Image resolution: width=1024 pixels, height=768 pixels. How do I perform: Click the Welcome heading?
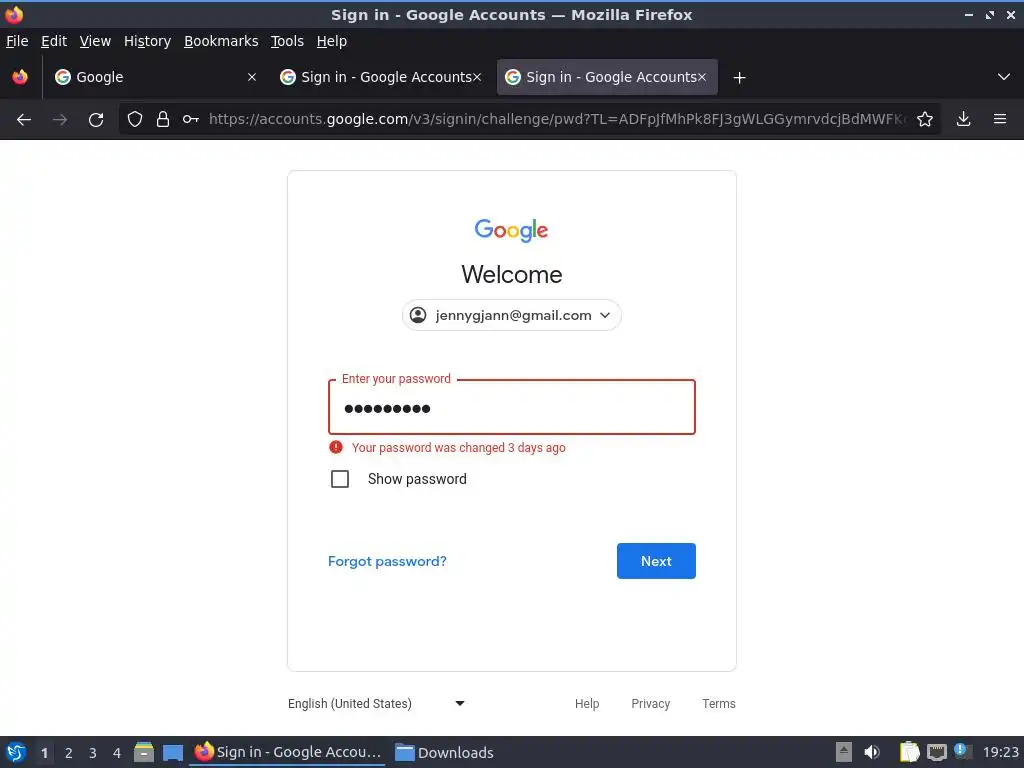pos(511,274)
